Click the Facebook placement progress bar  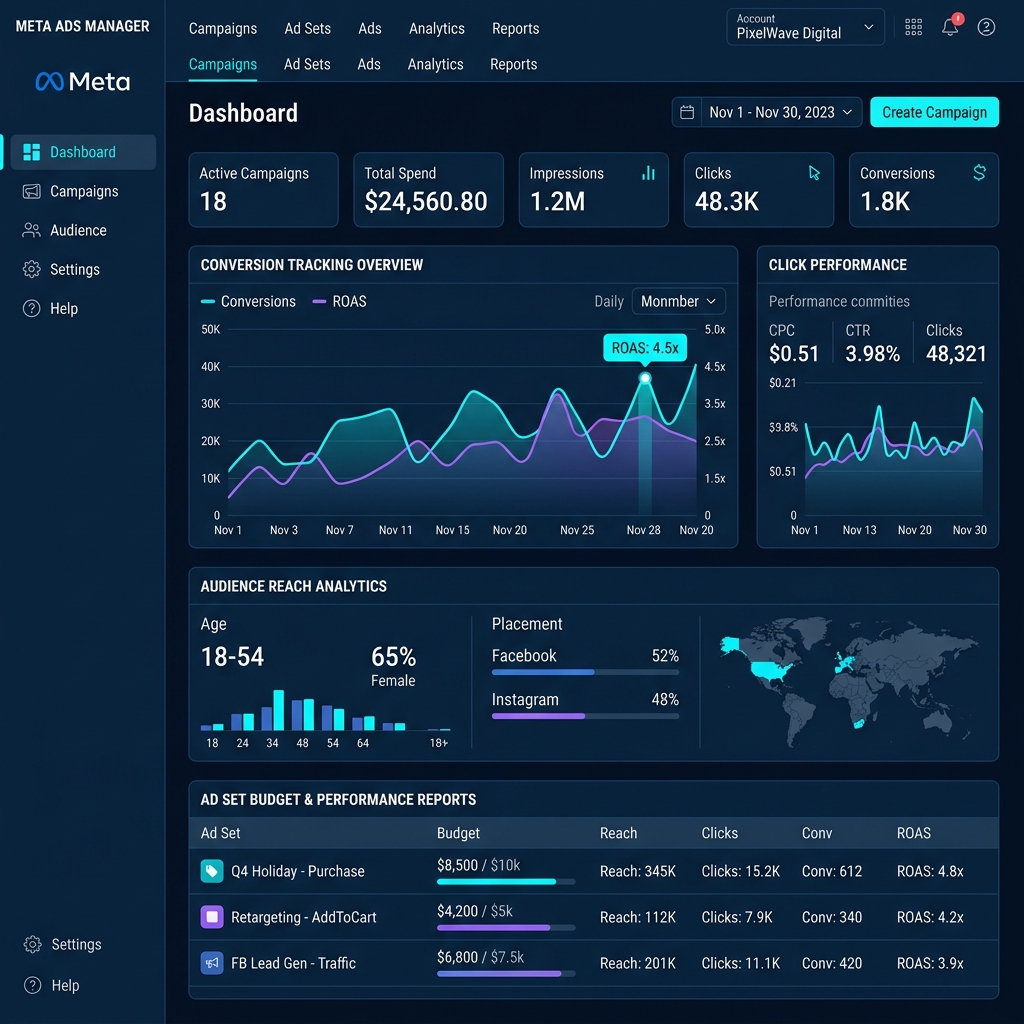[585, 672]
